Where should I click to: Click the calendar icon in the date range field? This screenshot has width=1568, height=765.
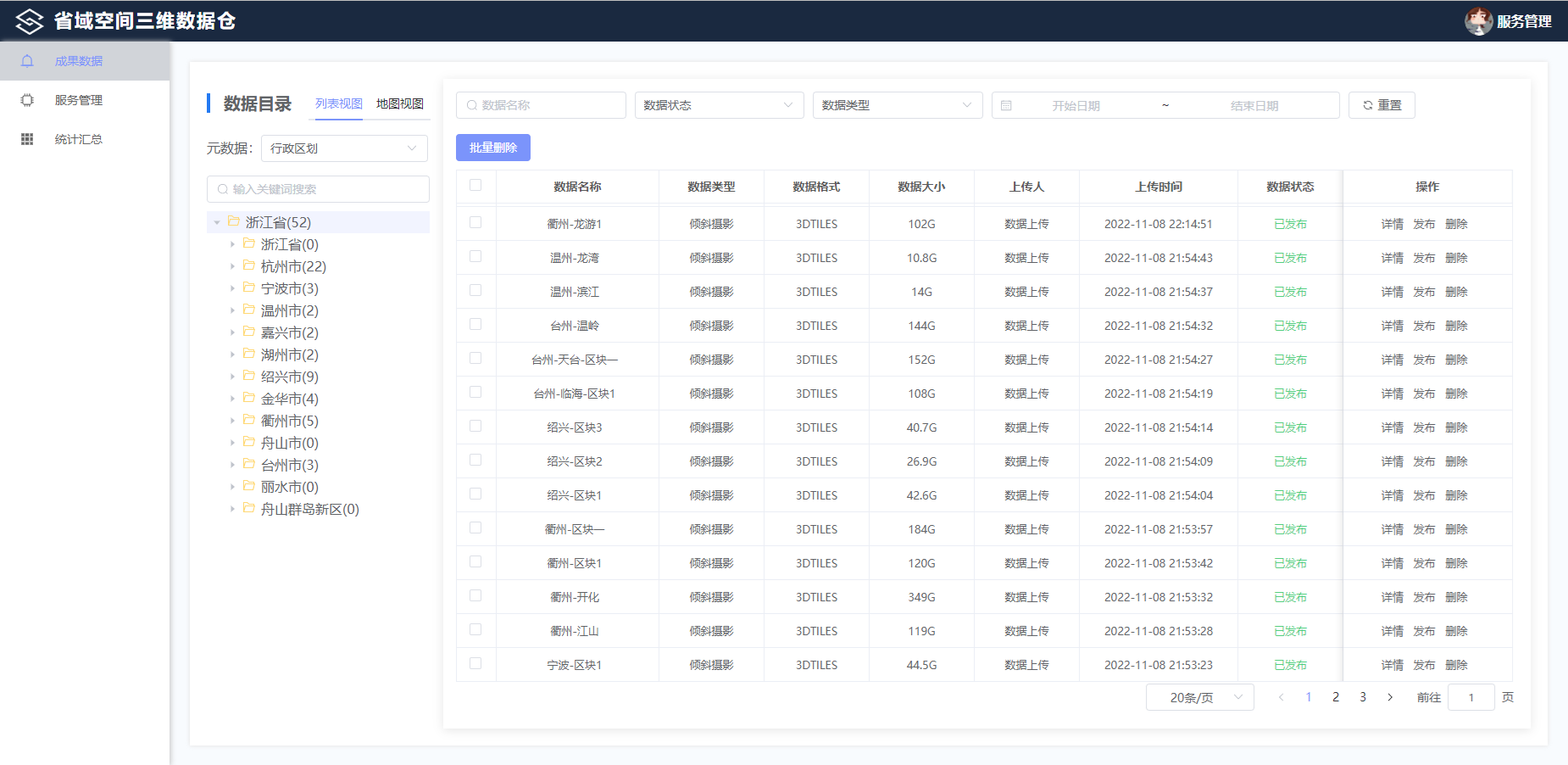pyautogui.click(x=1006, y=106)
